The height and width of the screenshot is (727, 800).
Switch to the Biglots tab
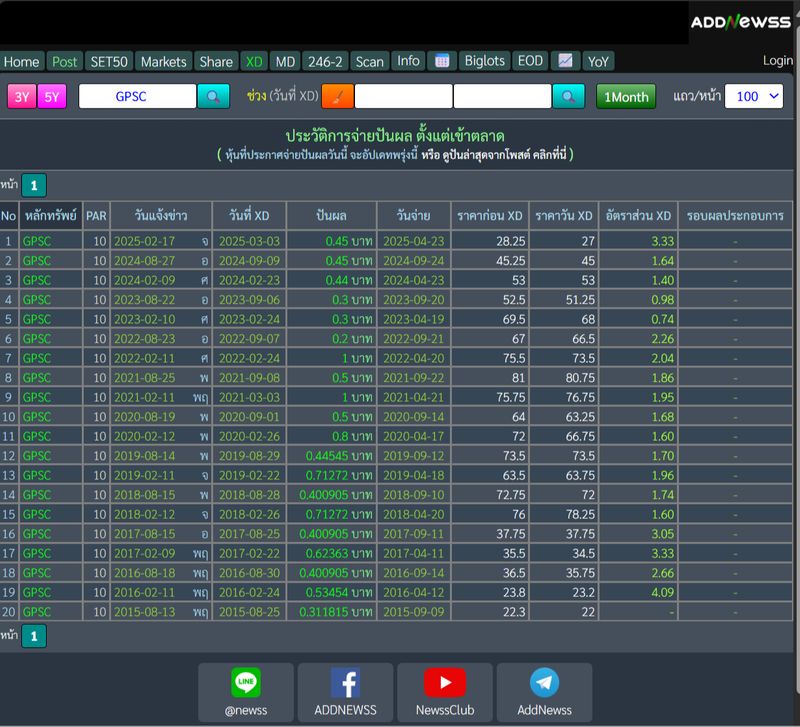[485, 61]
